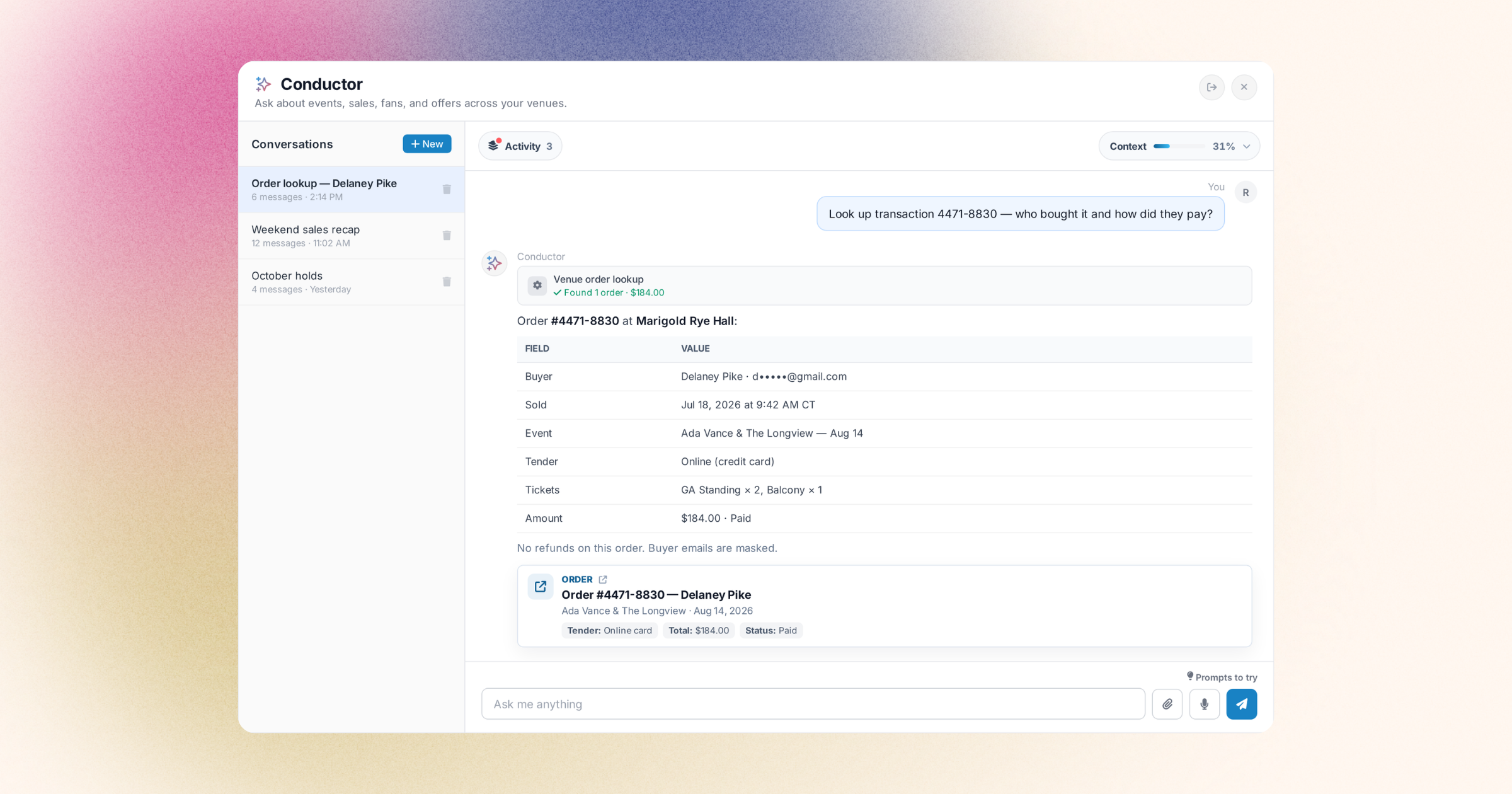The width and height of the screenshot is (1512, 794).
Task: Open the Activity panel showing 3 items
Action: 520,146
